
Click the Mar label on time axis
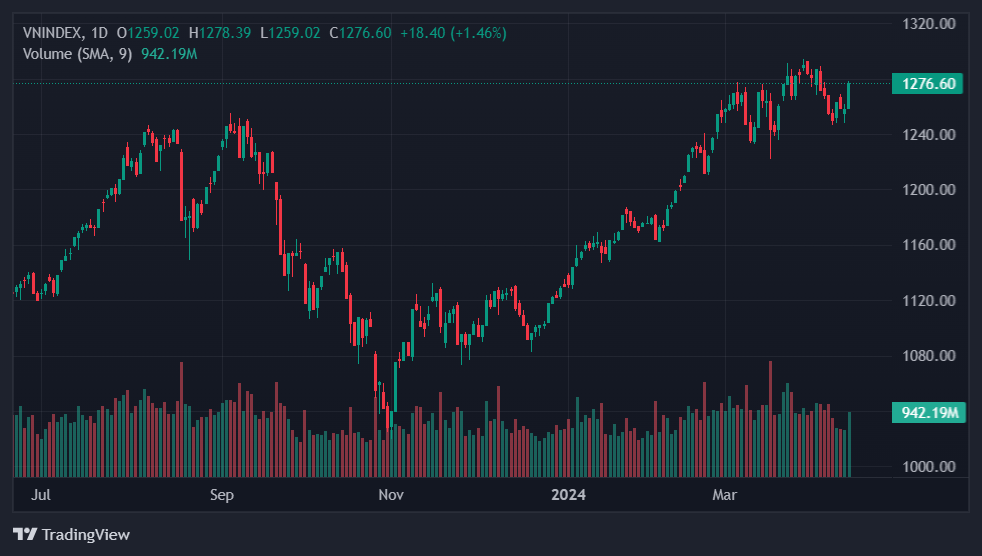pos(723,495)
